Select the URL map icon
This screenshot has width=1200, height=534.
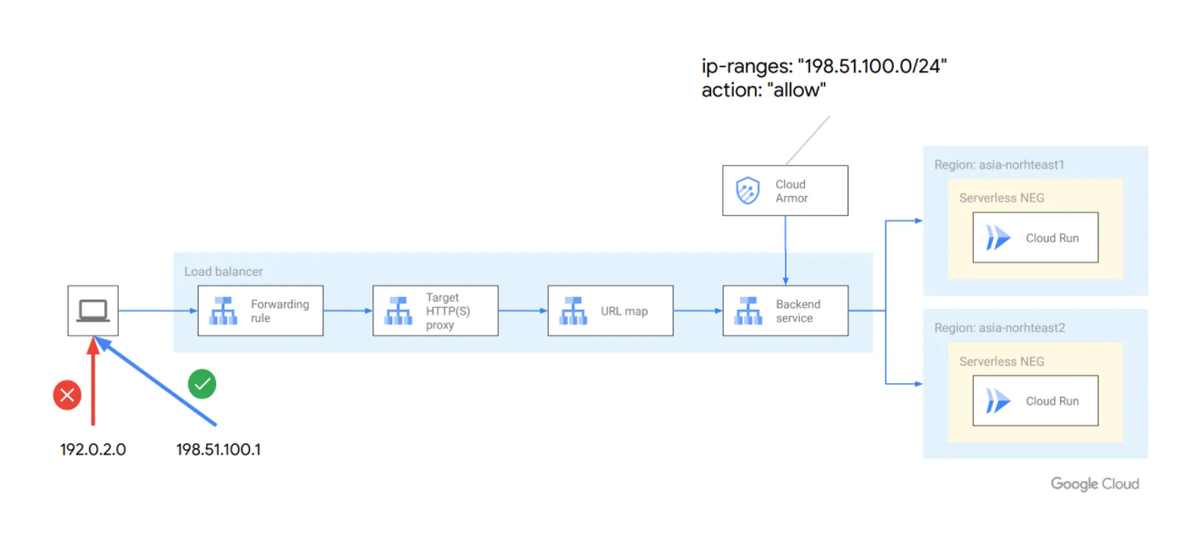[574, 311]
